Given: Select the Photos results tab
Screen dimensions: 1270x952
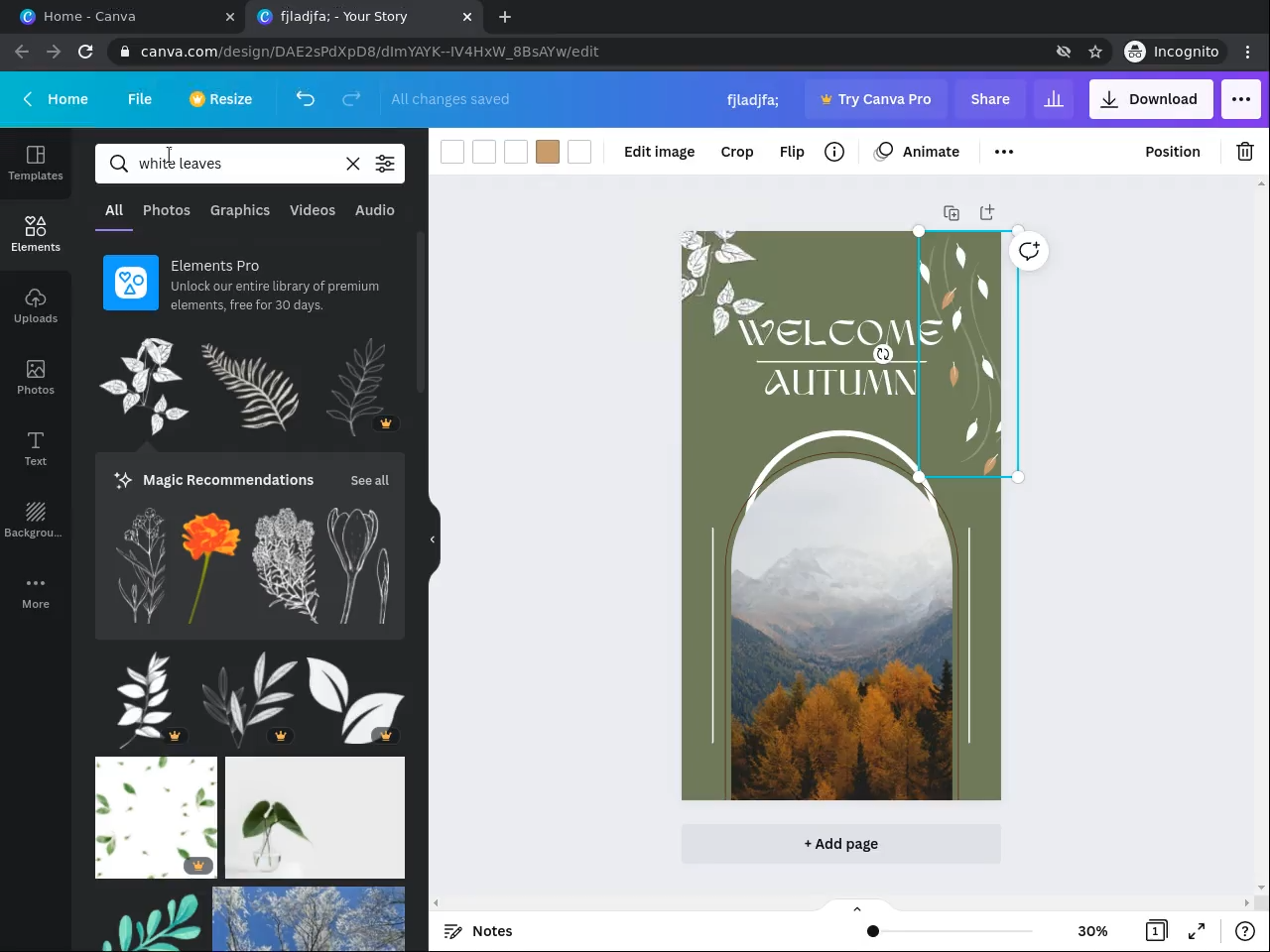Looking at the screenshot, I should [x=167, y=210].
